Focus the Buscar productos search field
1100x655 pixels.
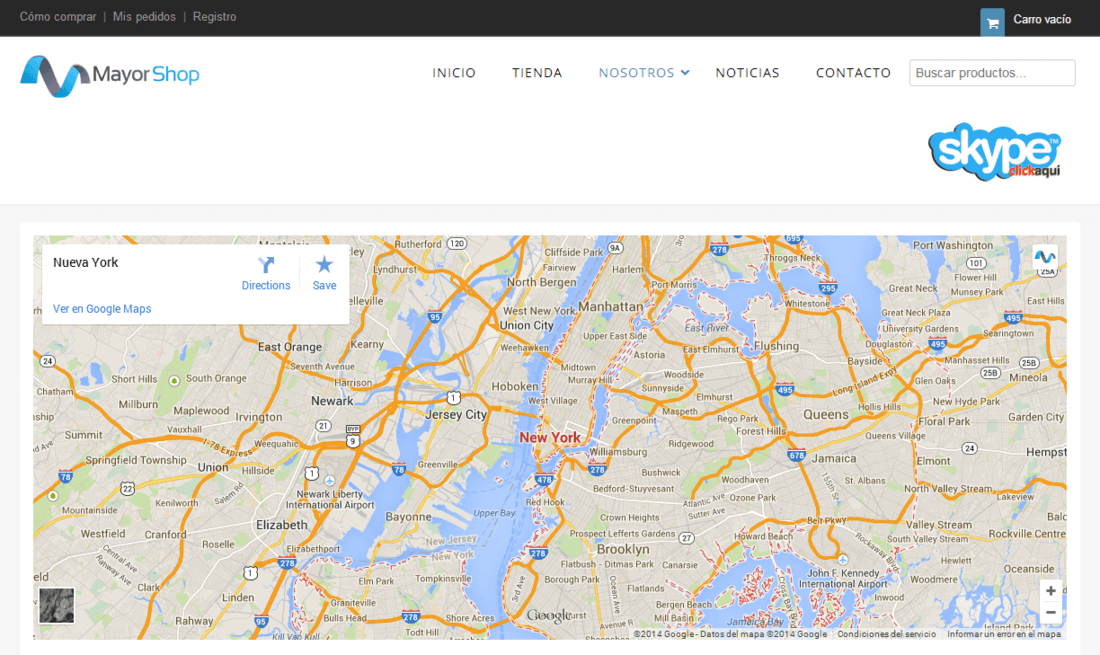click(x=992, y=73)
